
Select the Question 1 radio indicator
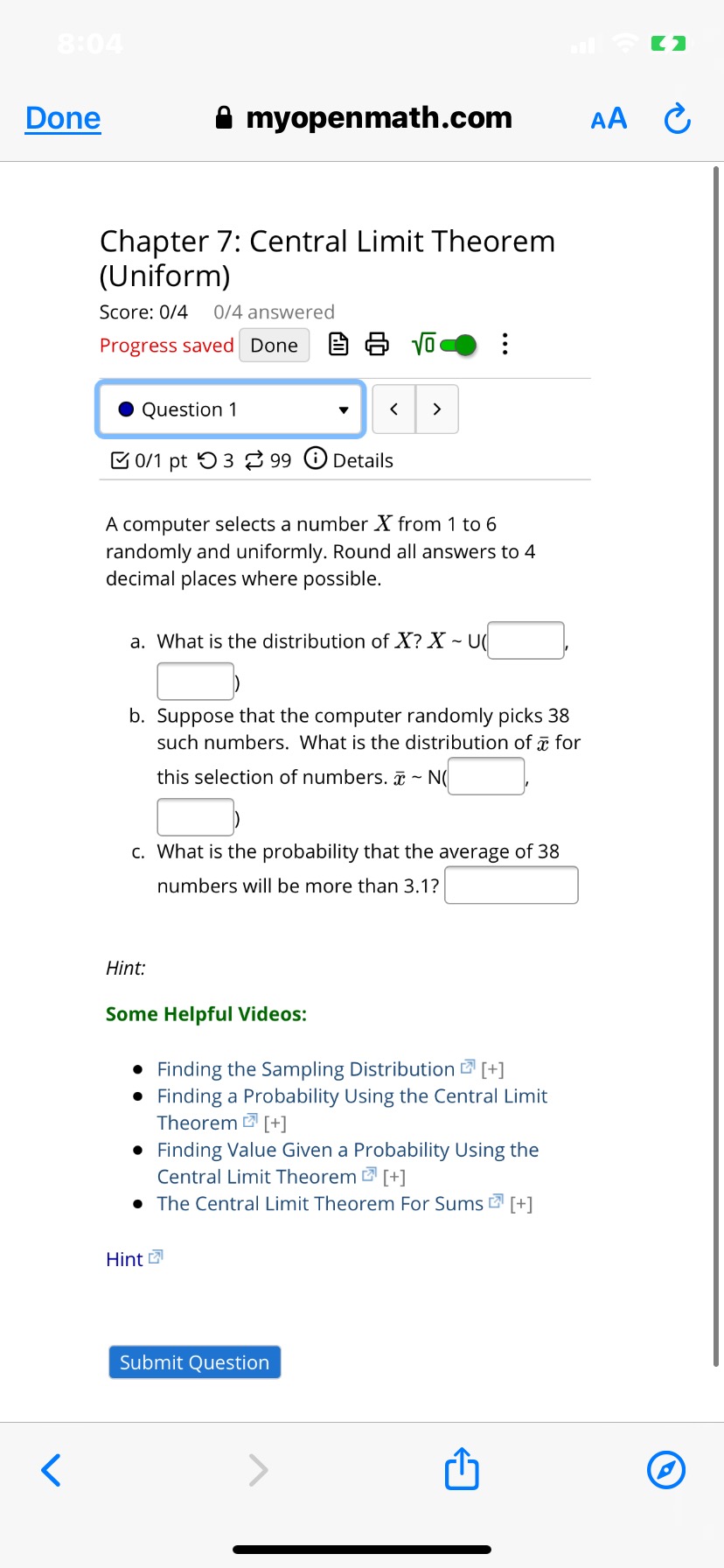(126, 409)
